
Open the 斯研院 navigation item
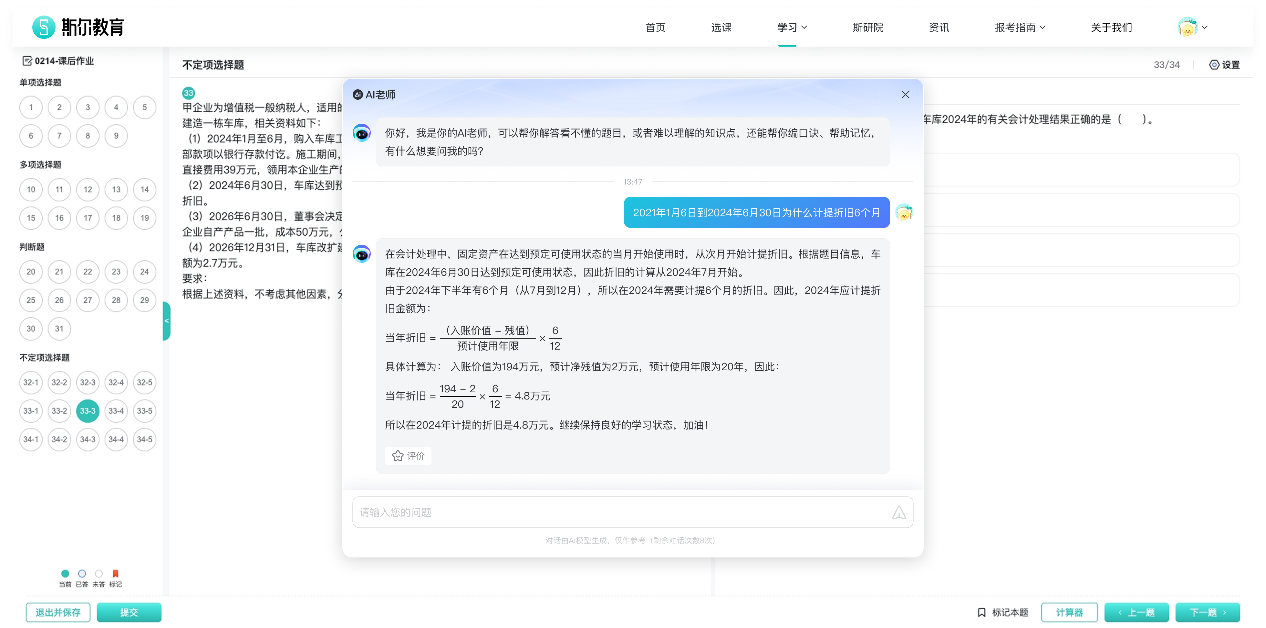(x=867, y=27)
